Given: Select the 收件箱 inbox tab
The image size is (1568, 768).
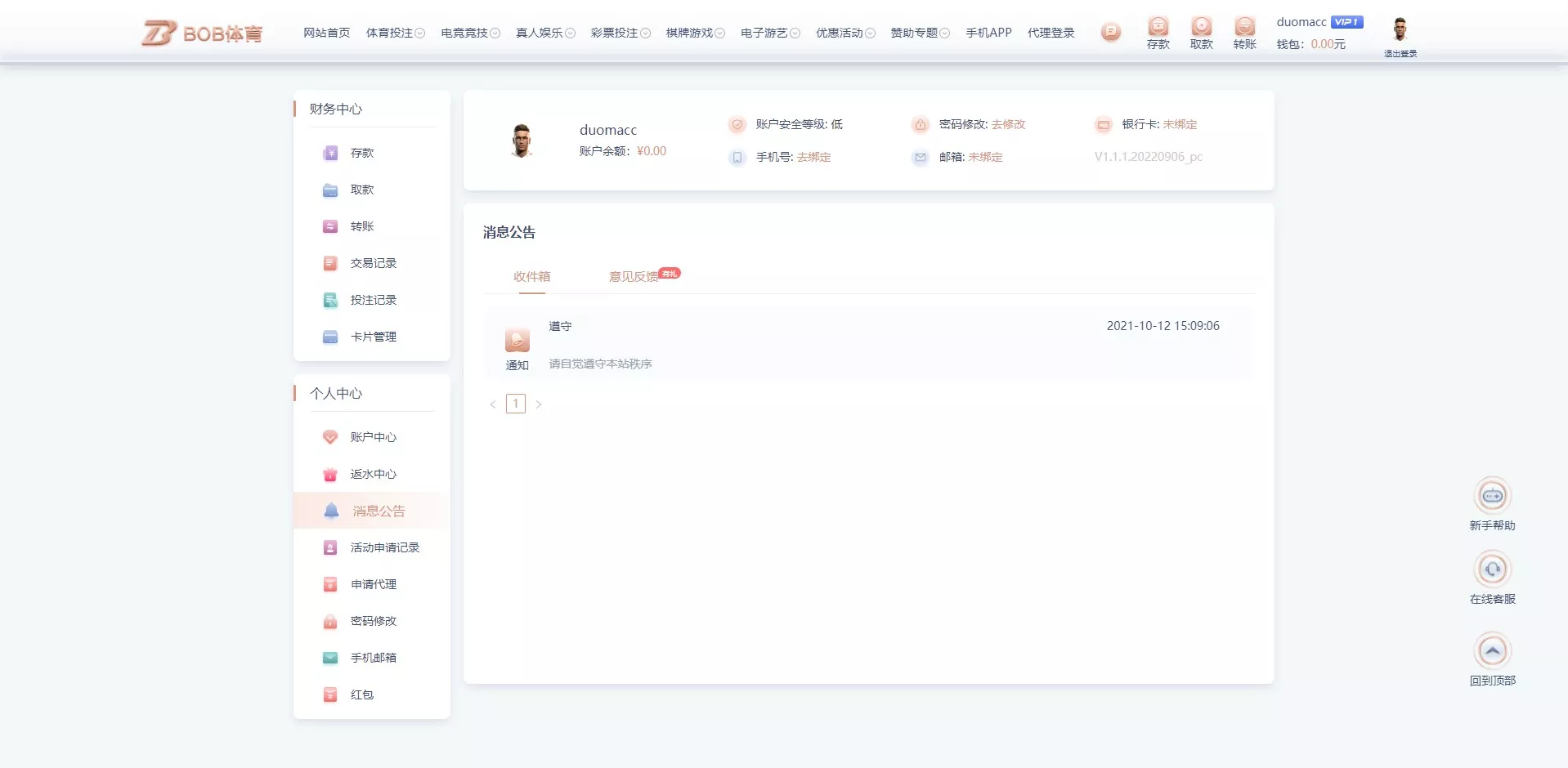Looking at the screenshot, I should click(x=531, y=277).
